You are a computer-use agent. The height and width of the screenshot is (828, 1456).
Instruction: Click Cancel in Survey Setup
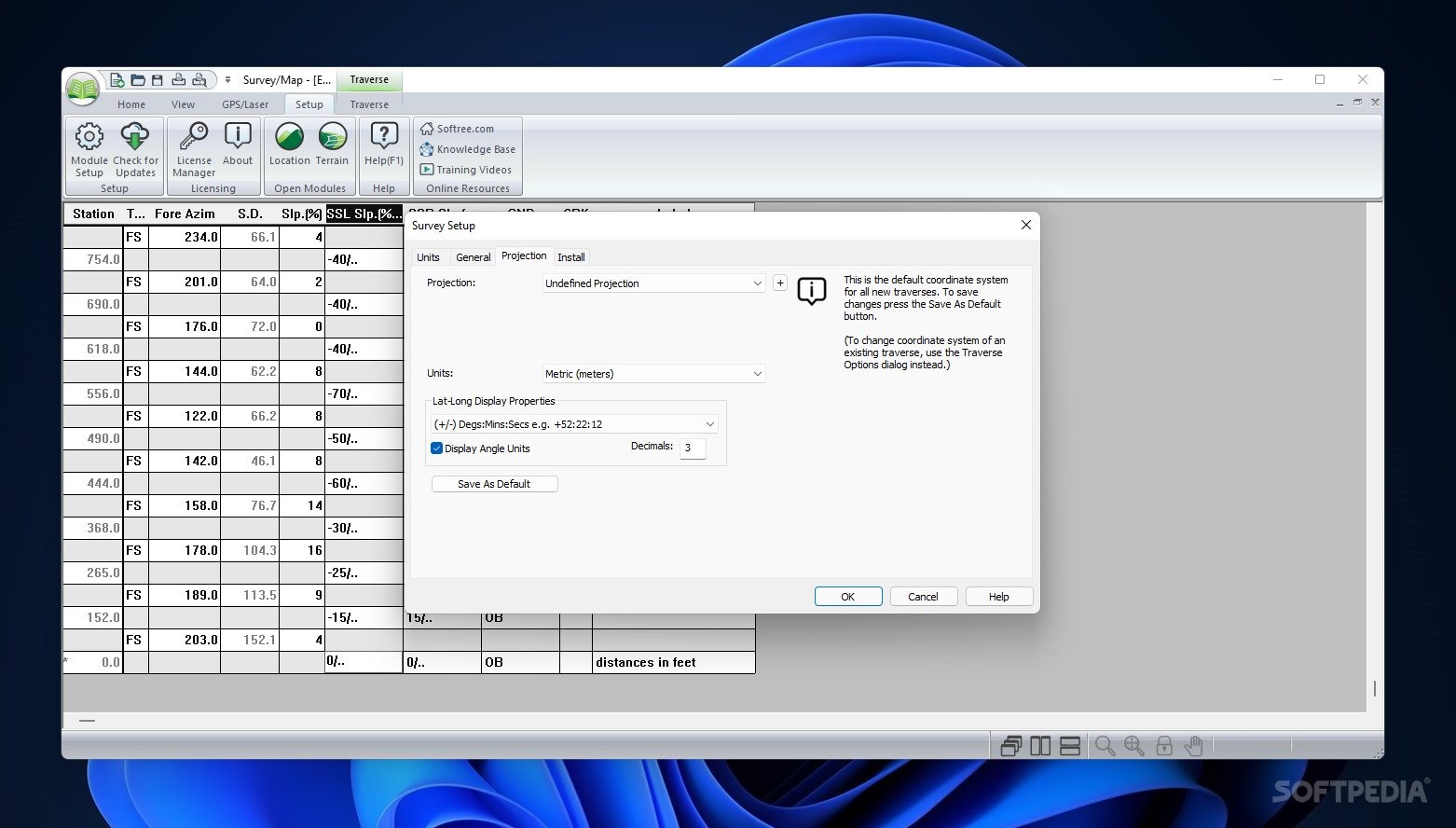(923, 597)
